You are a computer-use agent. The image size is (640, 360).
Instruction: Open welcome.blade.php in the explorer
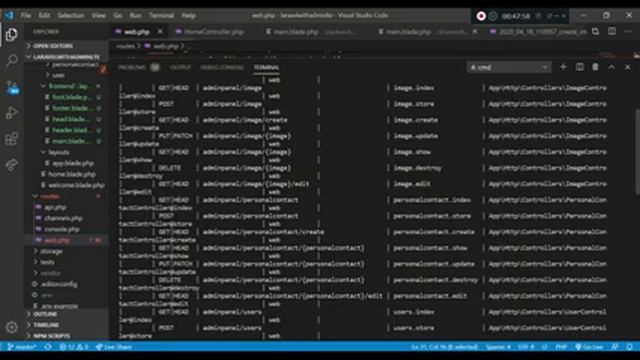pyautogui.click(x=76, y=185)
